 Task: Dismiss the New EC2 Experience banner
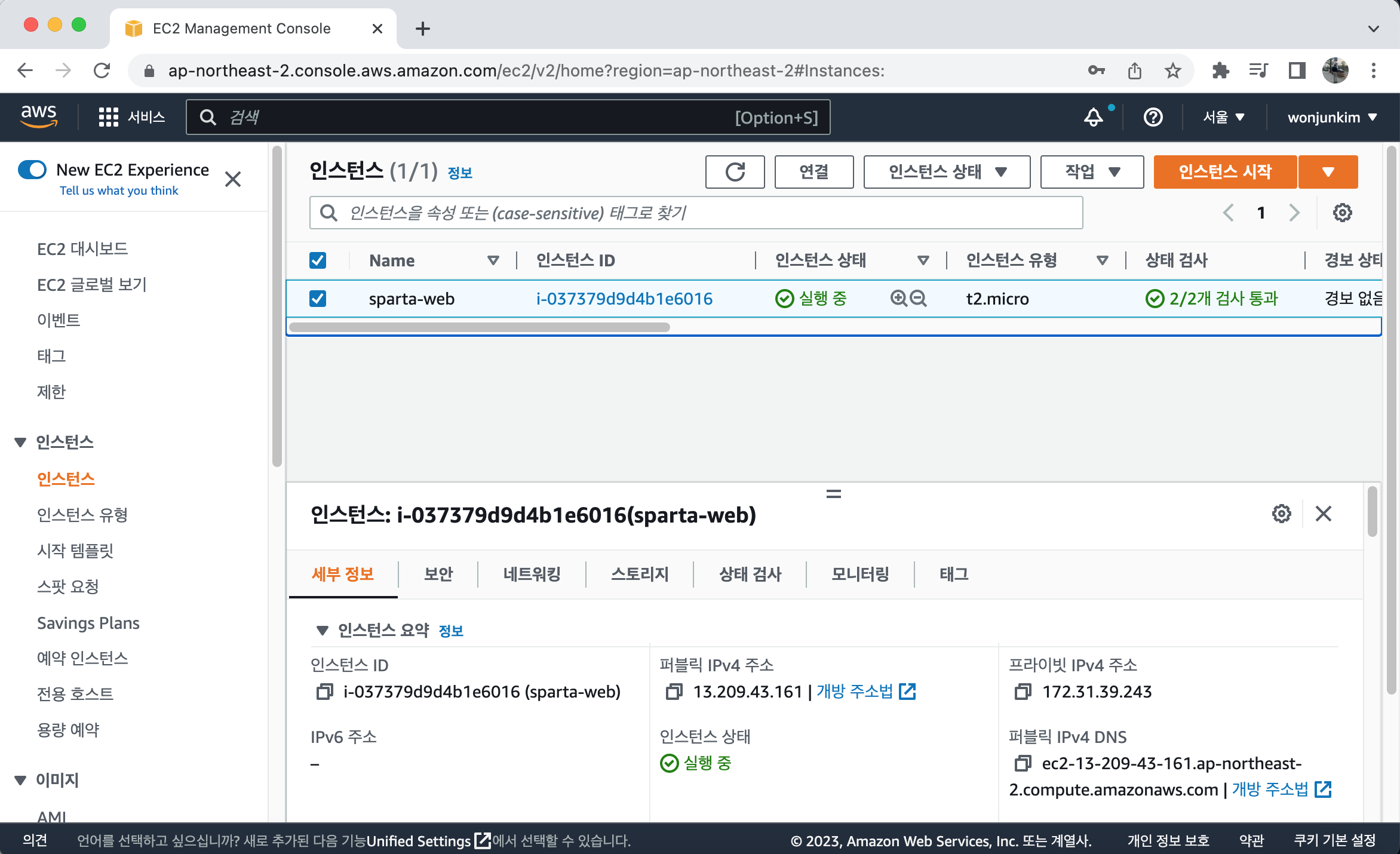click(x=233, y=179)
